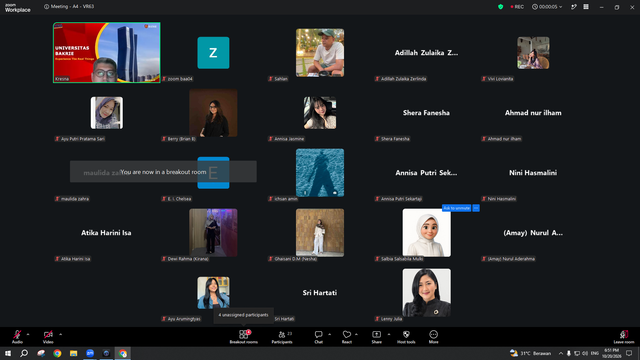This screenshot has height=360, width=640.
Task: Click the REC recording indicator
Action: coord(517,7)
